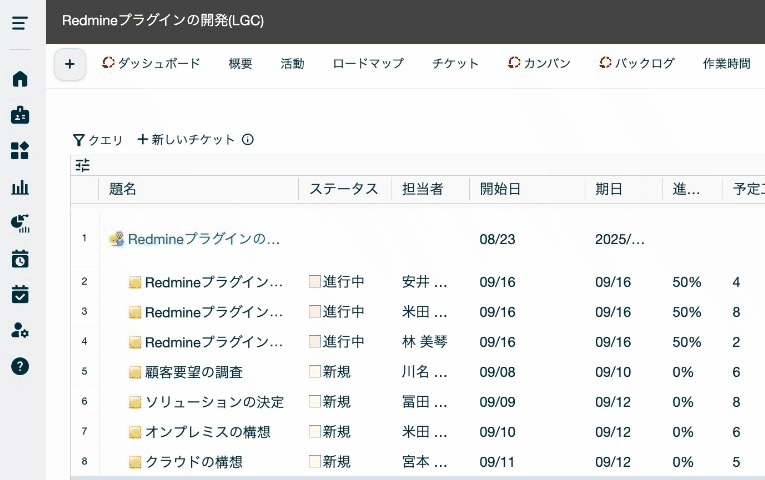765x480 pixels.
Task: Click the ticket icon in row 3
Action: (x=135, y=312)
